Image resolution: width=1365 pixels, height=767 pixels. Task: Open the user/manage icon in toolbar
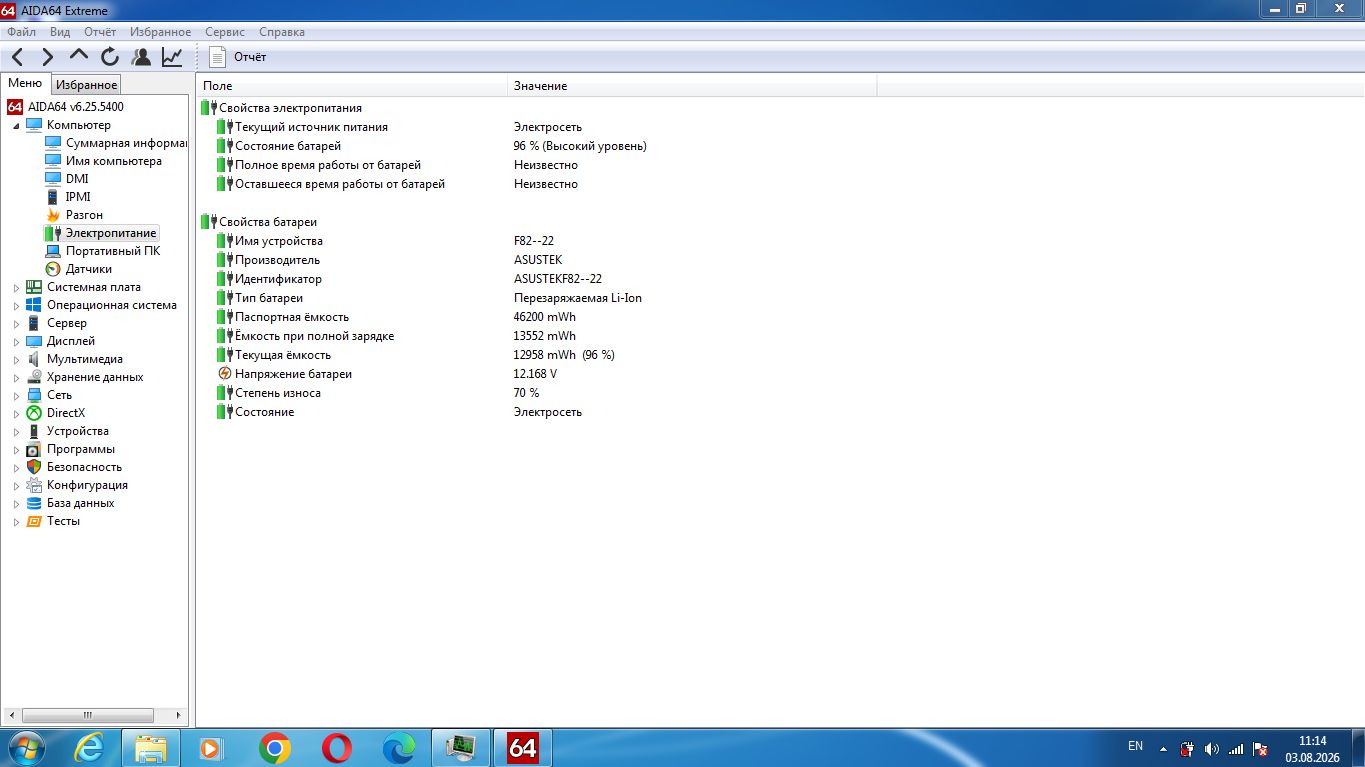click(x=141, y=57)
